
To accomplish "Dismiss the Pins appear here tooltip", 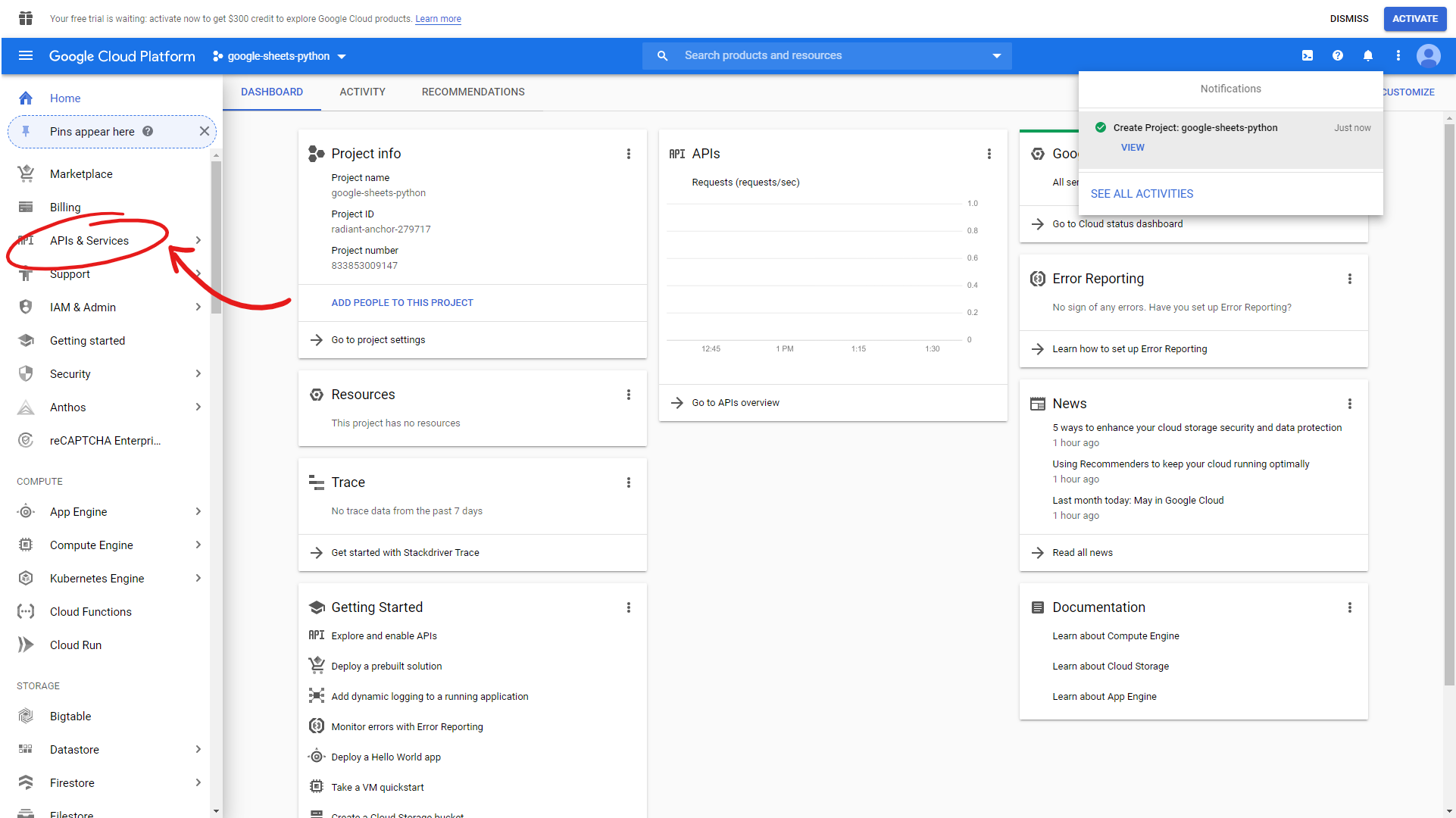I will 204,131.
